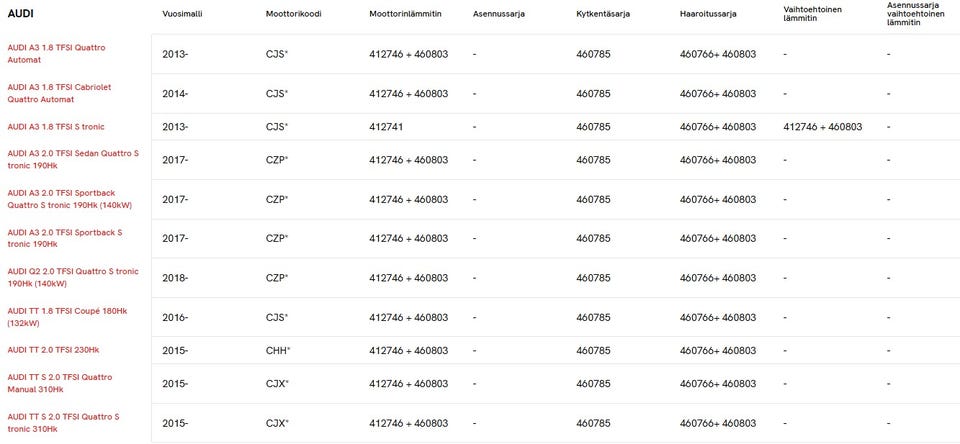Select the CHH* engine code cell
The image size is (960, 444).
click(x=277, y=350)
